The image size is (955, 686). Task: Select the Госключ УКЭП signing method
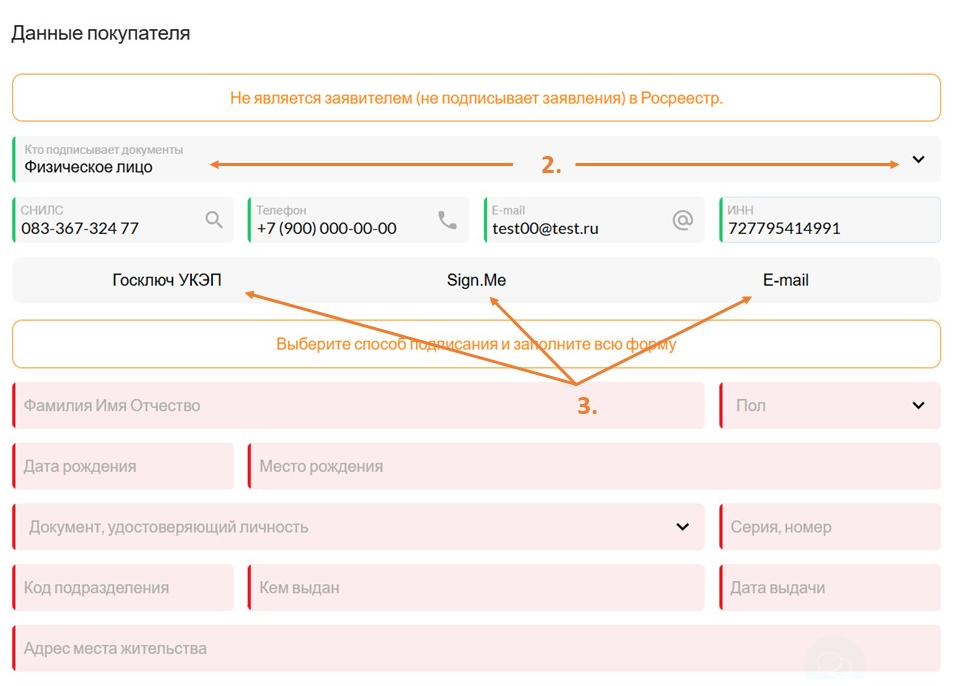click(167, 280)
